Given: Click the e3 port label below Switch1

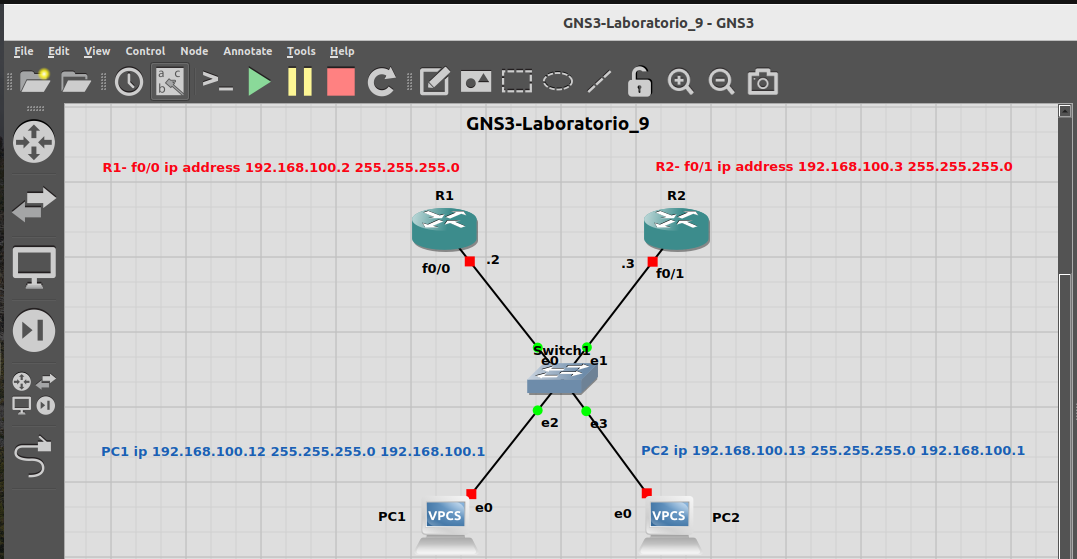Looking at the screenshot, I should [x=599, y=424].
